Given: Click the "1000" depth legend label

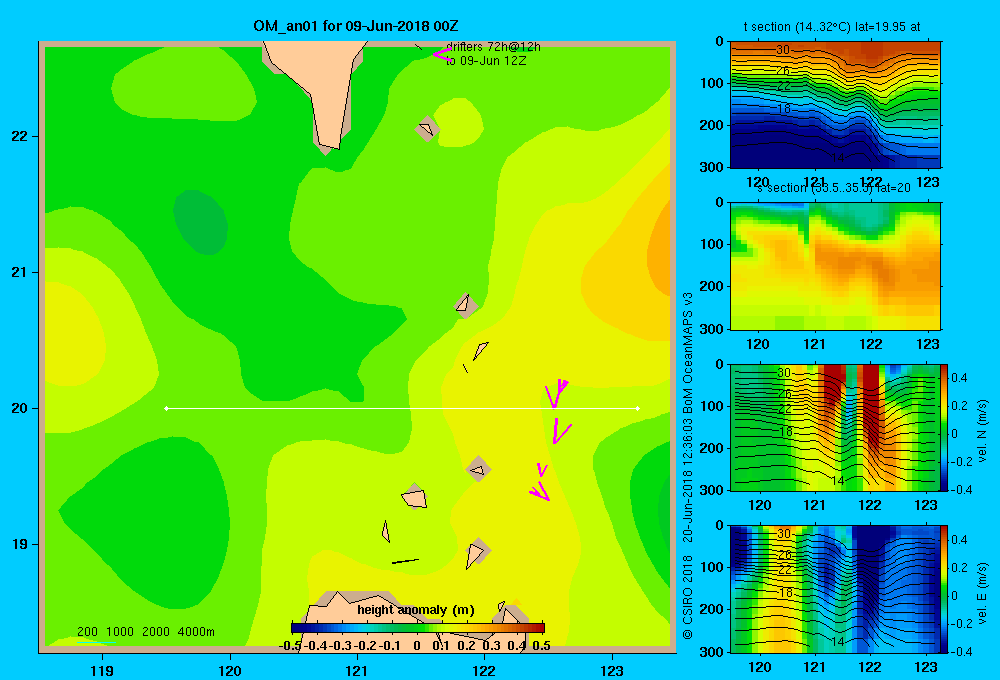Looking at the screenshot, I should [120, 632].
